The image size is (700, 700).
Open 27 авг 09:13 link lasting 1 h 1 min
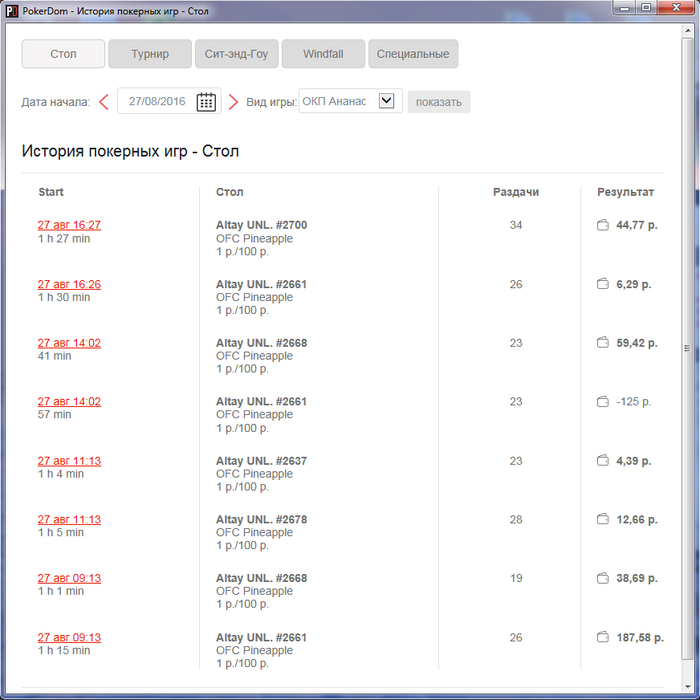click(x=69, y=578)
